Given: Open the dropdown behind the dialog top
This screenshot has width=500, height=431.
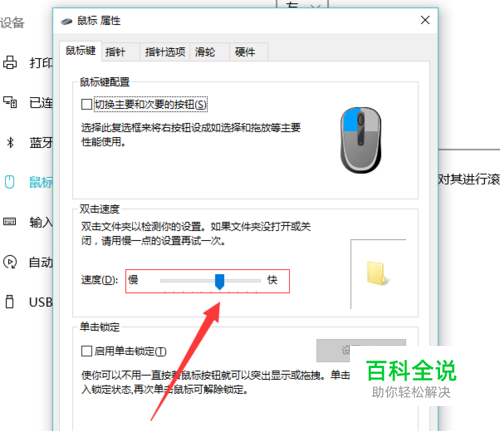Looking at the screenshot, I should 302,4.
